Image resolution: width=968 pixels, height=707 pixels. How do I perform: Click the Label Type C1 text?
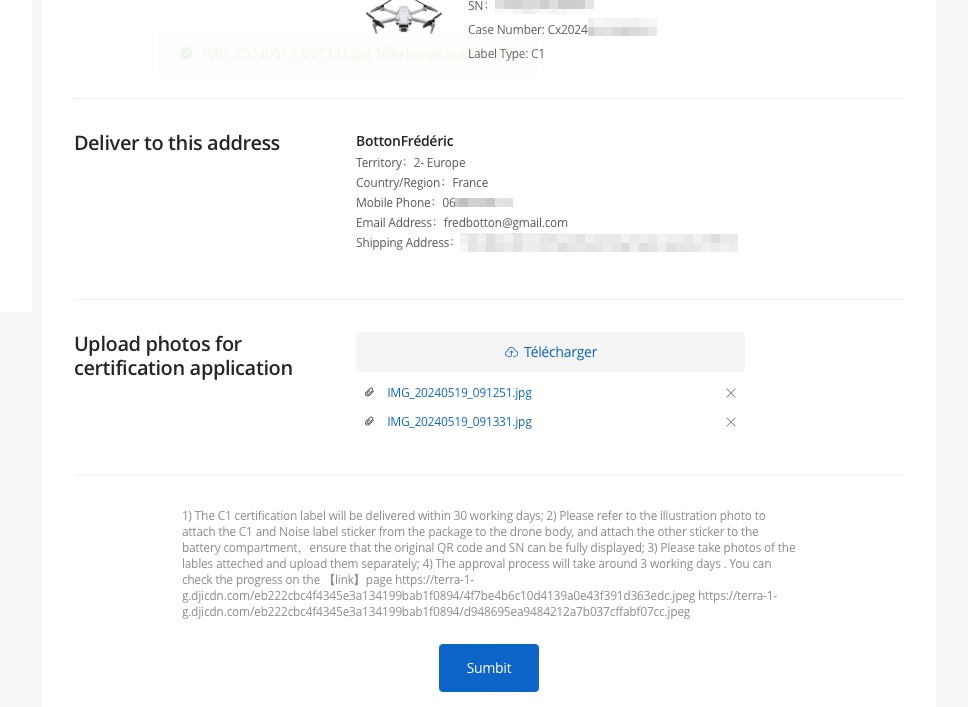click(x=506, y=54)
